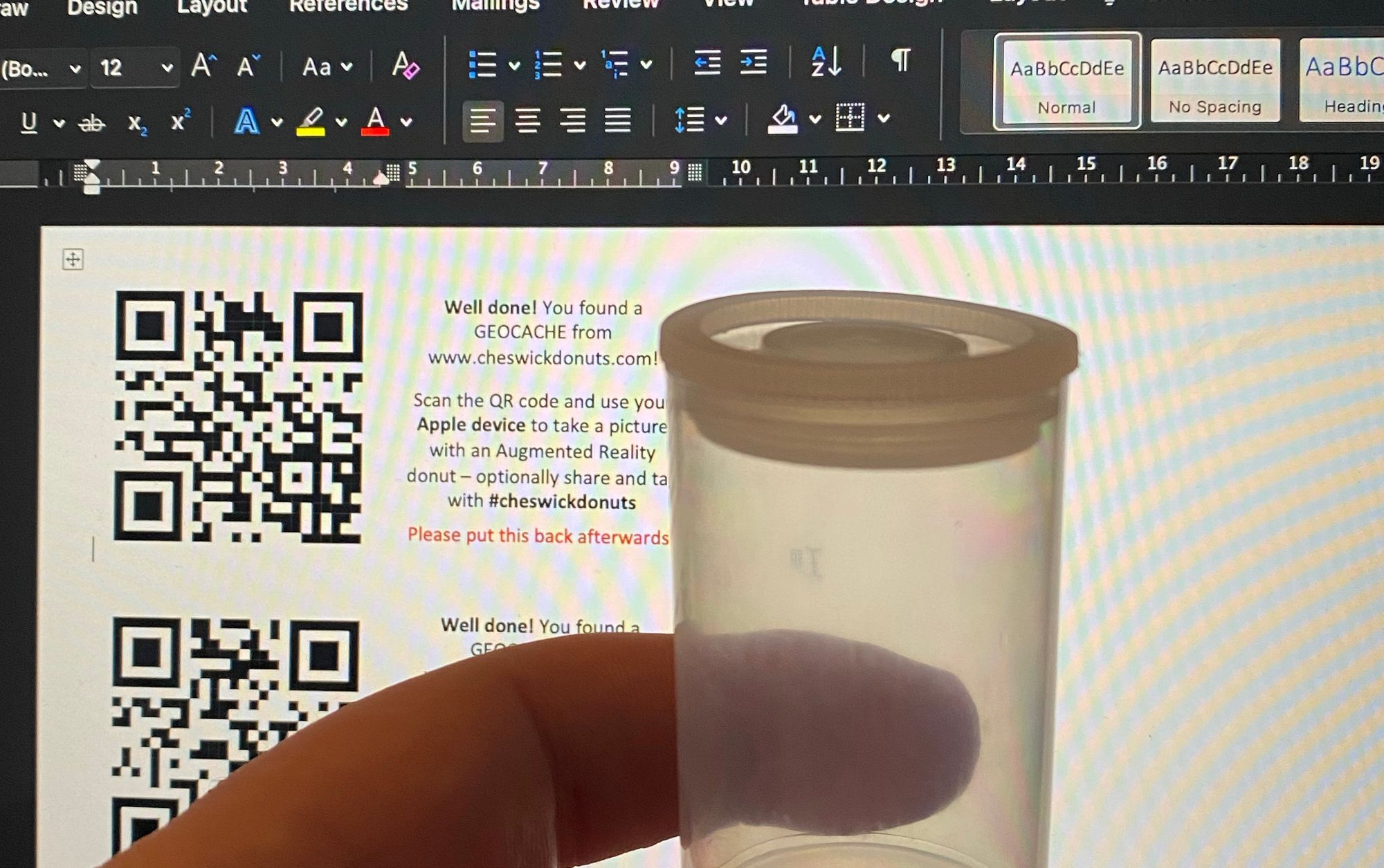Apply a bulleted list
This screenshot has height=868, width=1384.
click(482, 64)
